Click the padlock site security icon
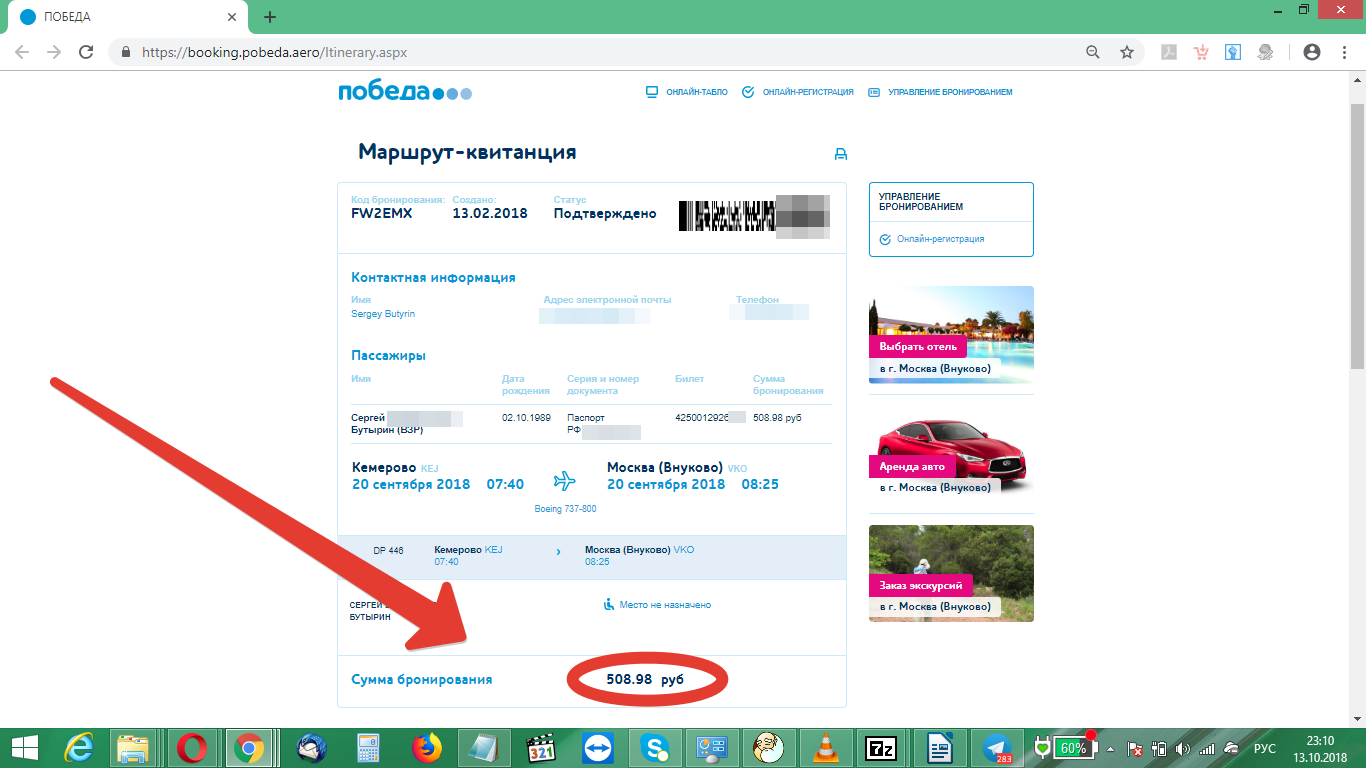 (x=126, y=52)
